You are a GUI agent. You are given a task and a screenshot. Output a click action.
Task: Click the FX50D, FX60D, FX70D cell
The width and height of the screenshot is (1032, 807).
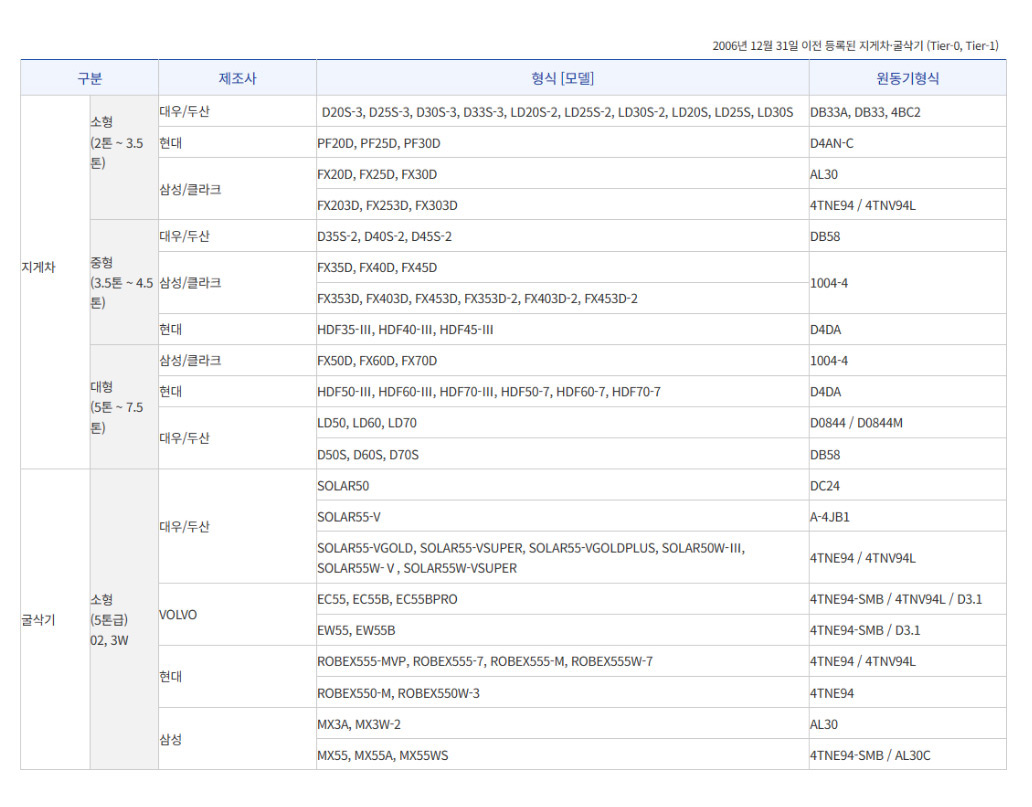[563, 361]
